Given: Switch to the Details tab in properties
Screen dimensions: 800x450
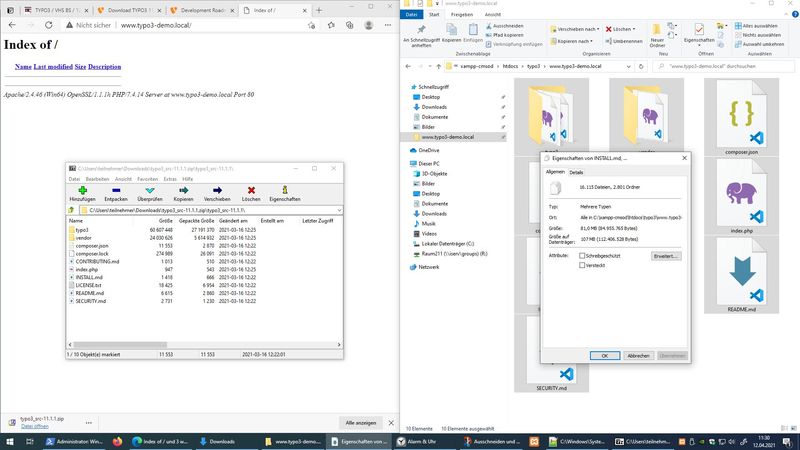Looking at the screenshot, I should (577, 172).
